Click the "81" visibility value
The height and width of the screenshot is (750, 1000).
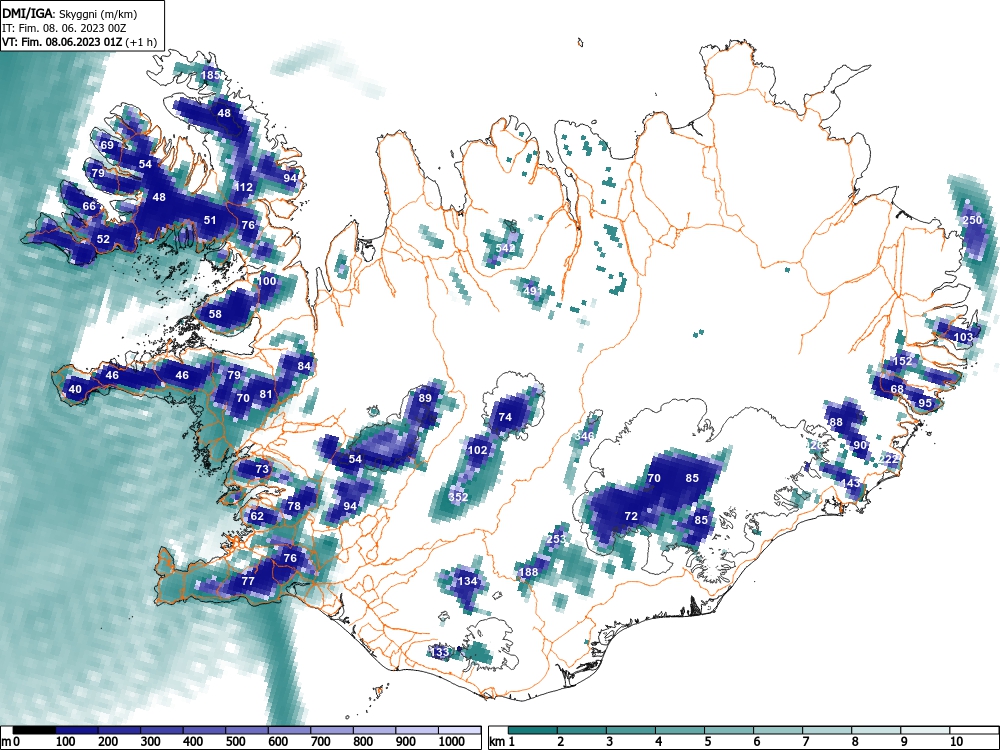tap(266, 394)
